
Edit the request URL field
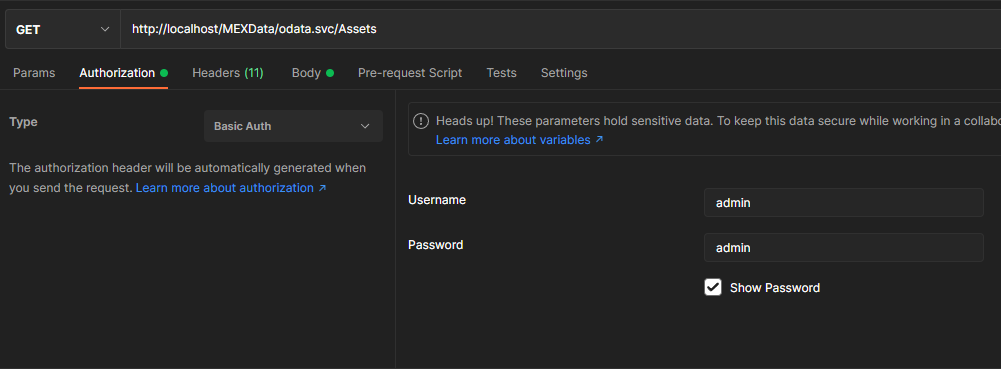pos(561,29)
